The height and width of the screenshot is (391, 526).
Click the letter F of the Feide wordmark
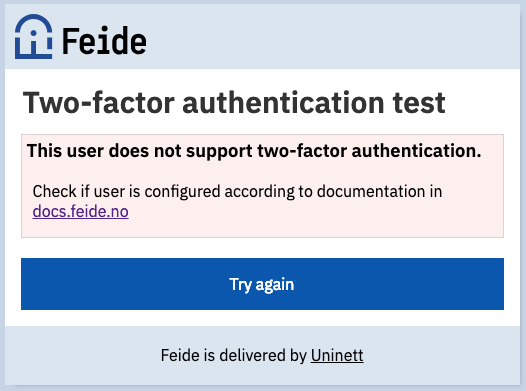[70, 41]
